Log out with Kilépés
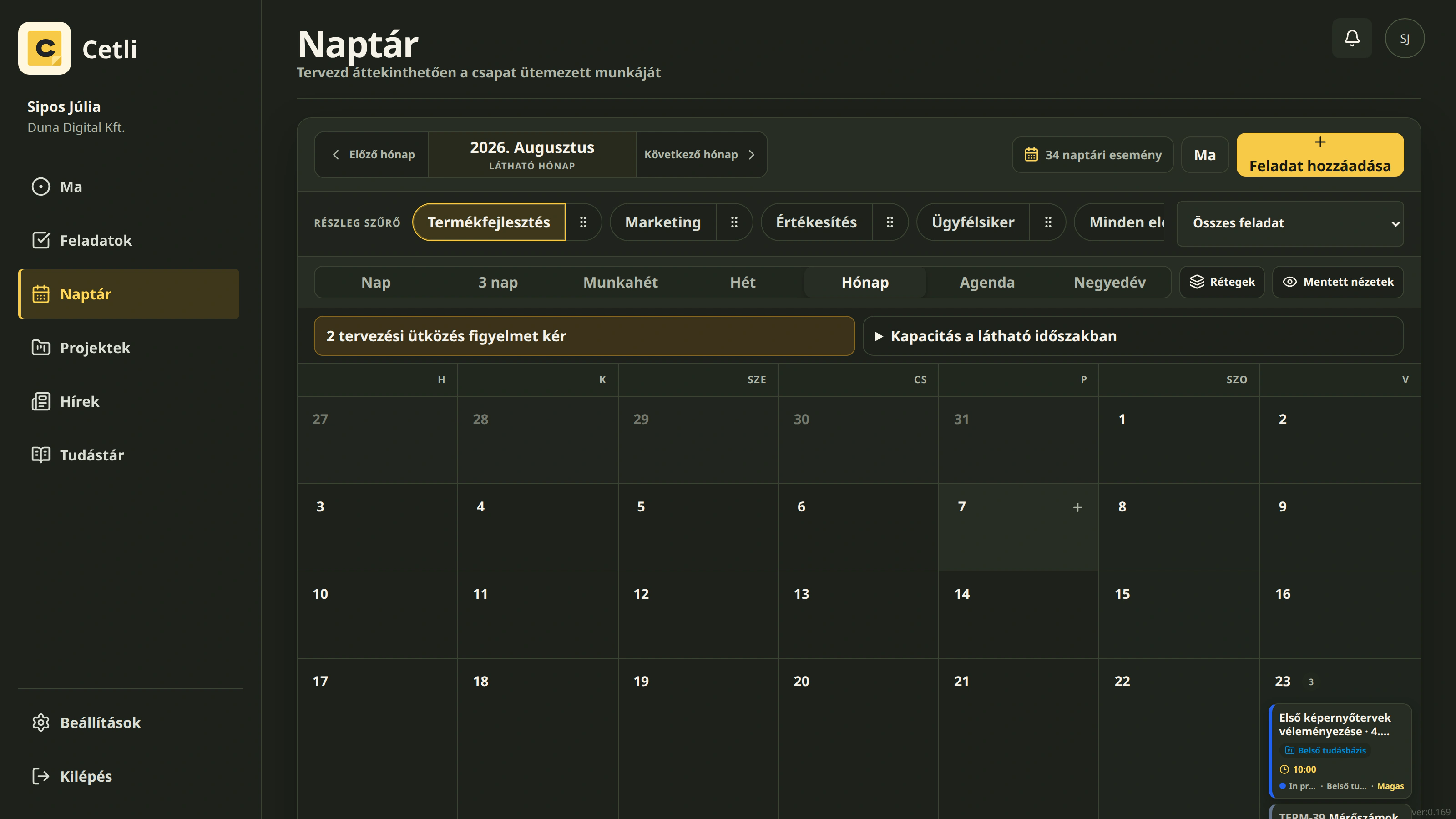 [129, 776]
